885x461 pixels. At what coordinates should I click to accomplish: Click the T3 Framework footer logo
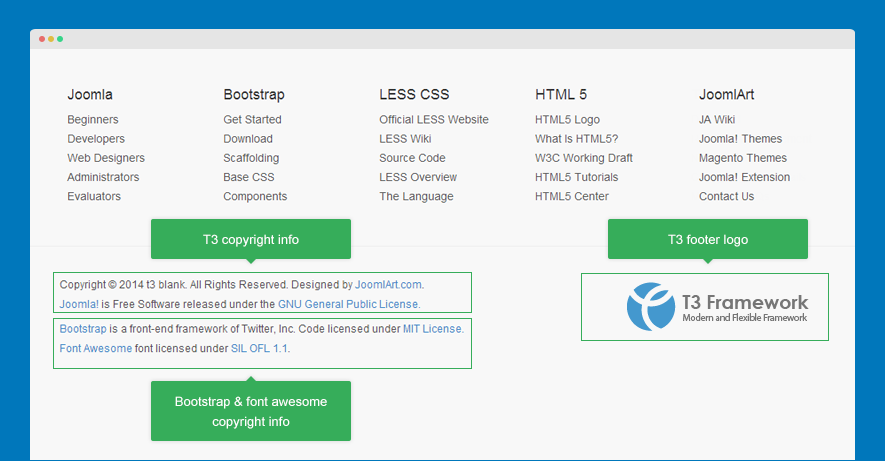point(716,306)
